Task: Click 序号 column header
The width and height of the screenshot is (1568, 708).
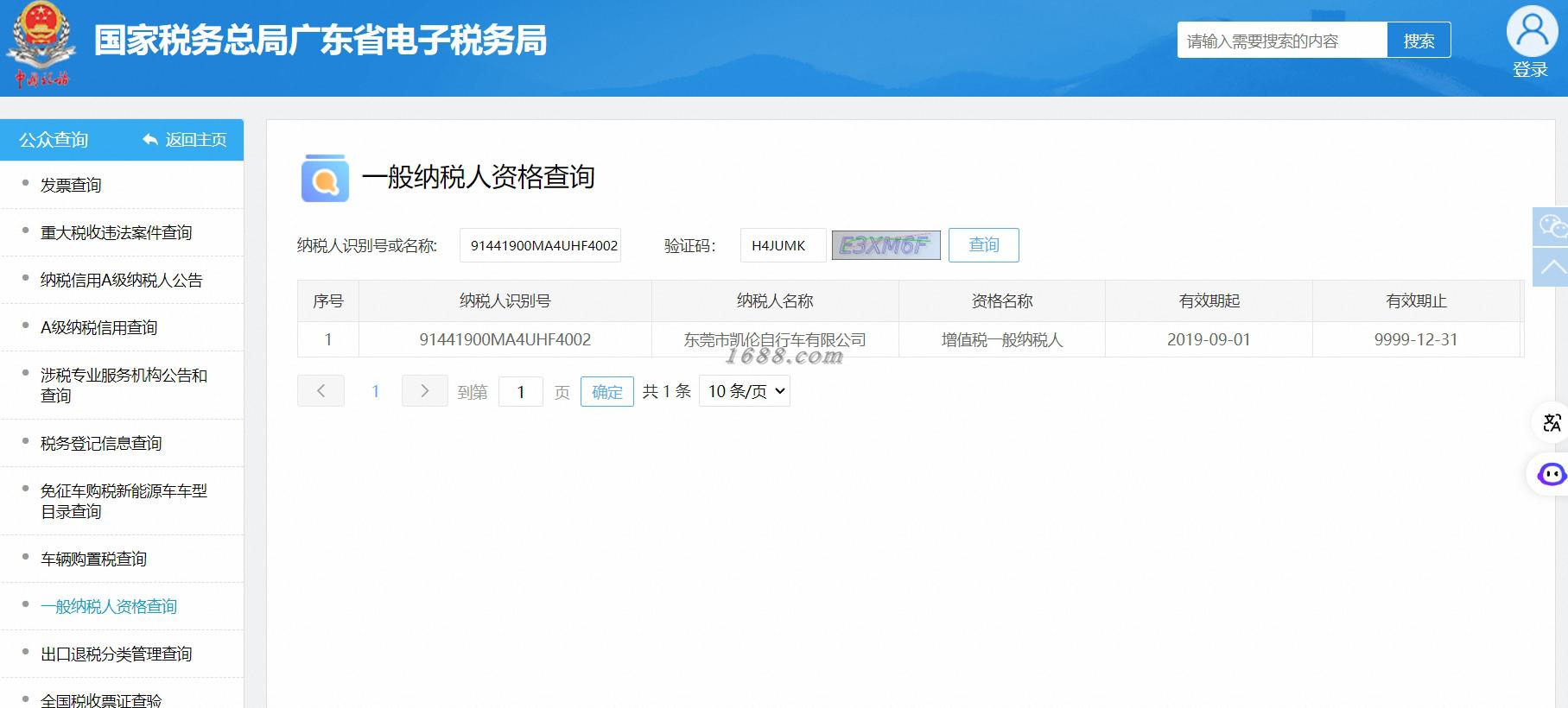Action: (328, 300)
